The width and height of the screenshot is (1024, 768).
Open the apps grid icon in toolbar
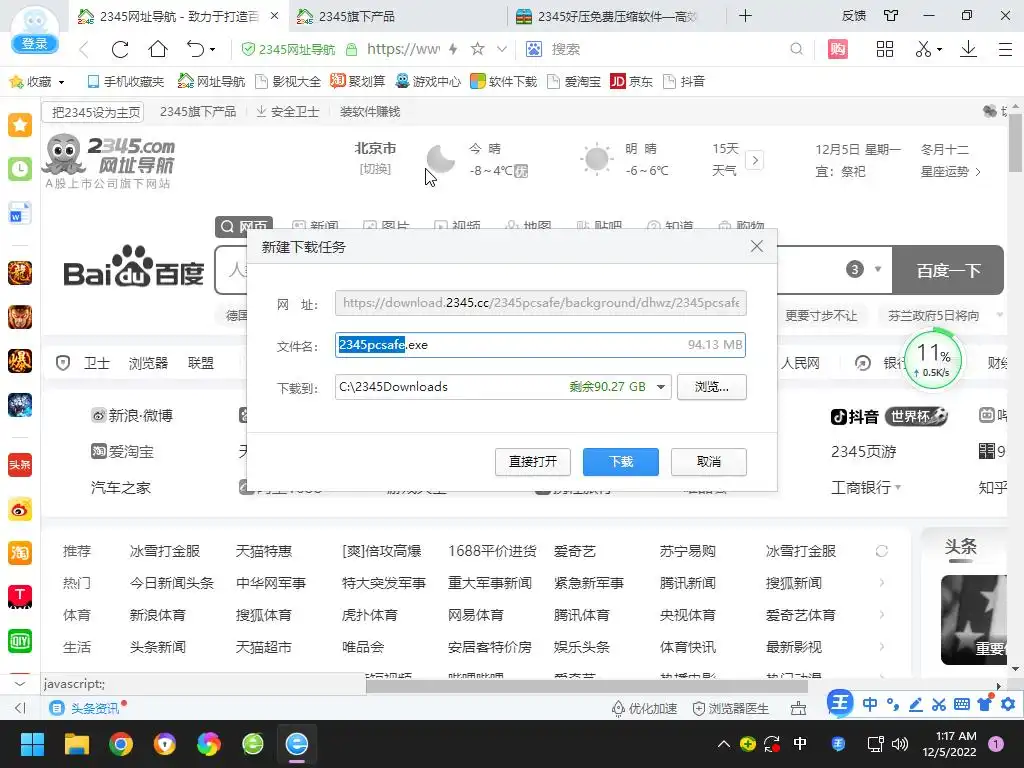click(885, 49)
